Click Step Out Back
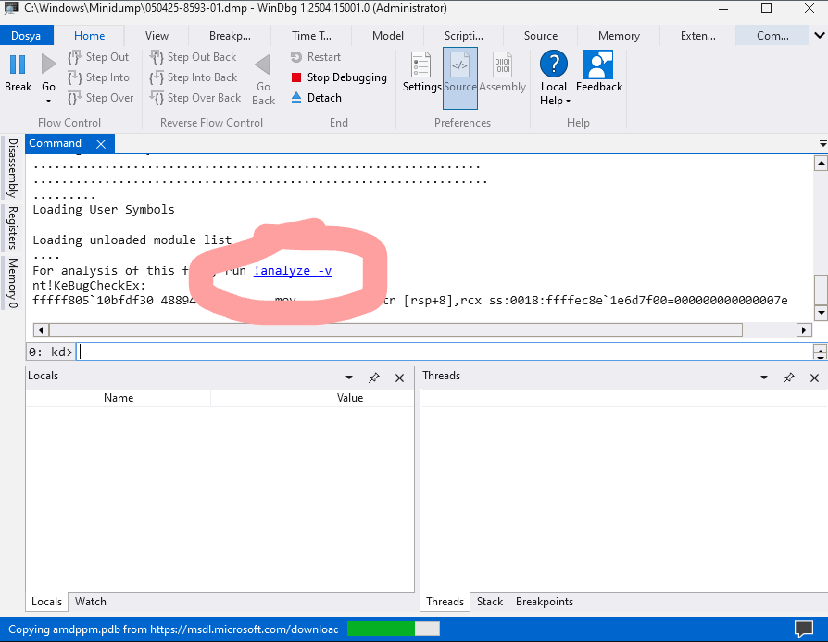This screenshot has width=828, height=642. pyautogui.click(x=193, y=57)
